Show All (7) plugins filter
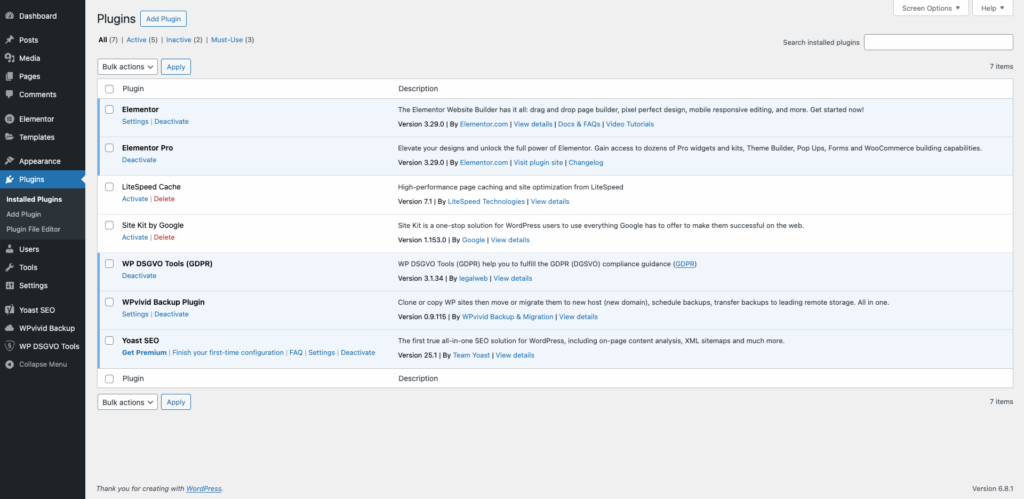This screenshot has height=499, width=1024. click(108, 40)
